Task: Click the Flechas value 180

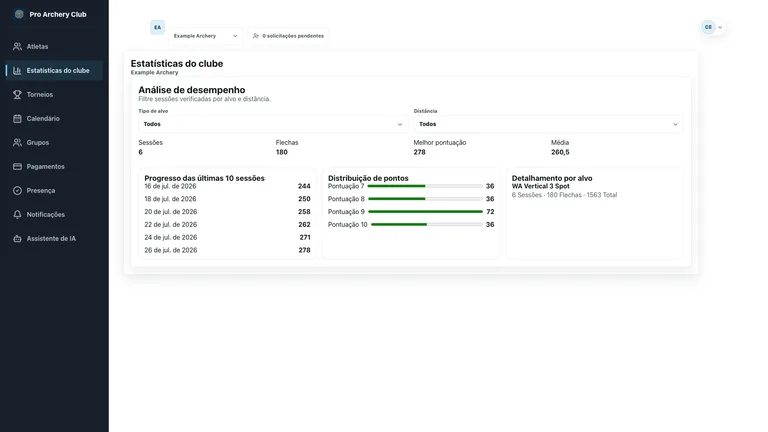Action: (282, 152)
